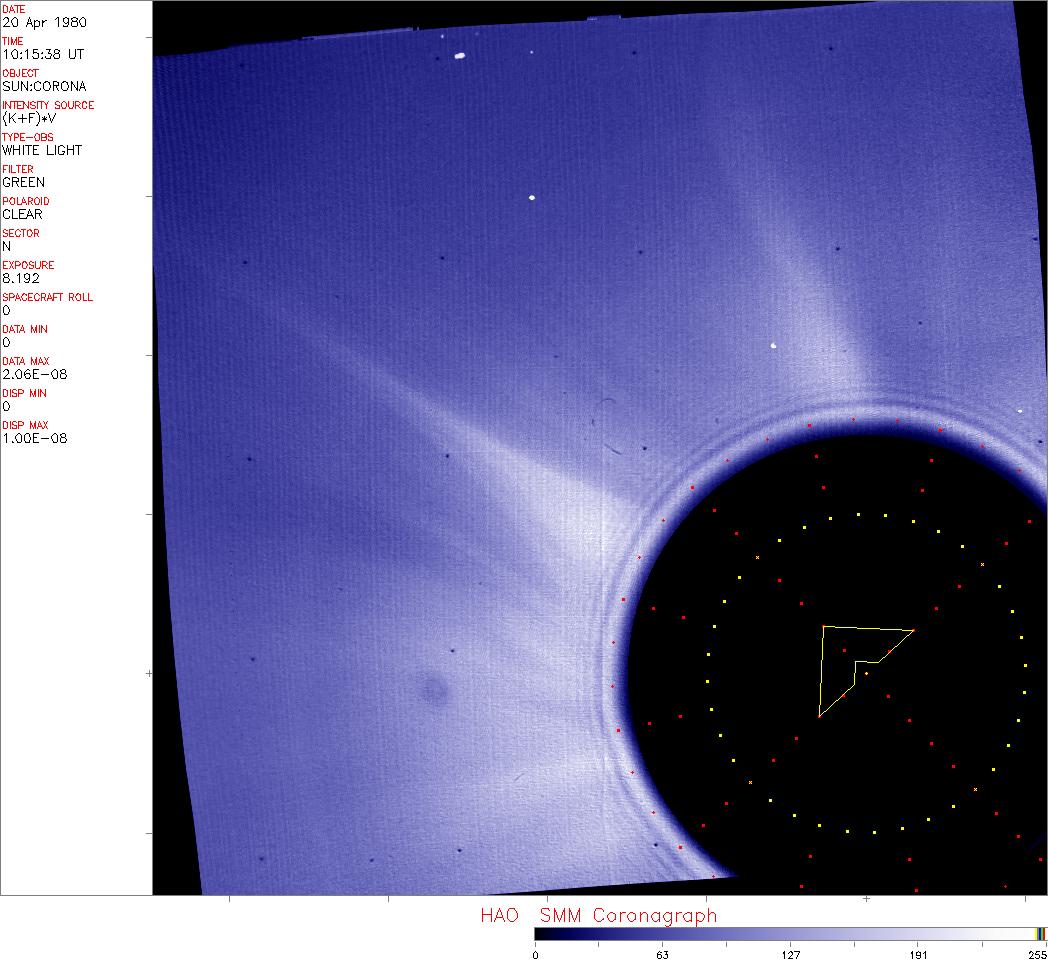Click the "SPACECRAFT ROLL" label
Image resolution: width=1048 pixels, height=960 pixels.
click(x=48, y=297)
